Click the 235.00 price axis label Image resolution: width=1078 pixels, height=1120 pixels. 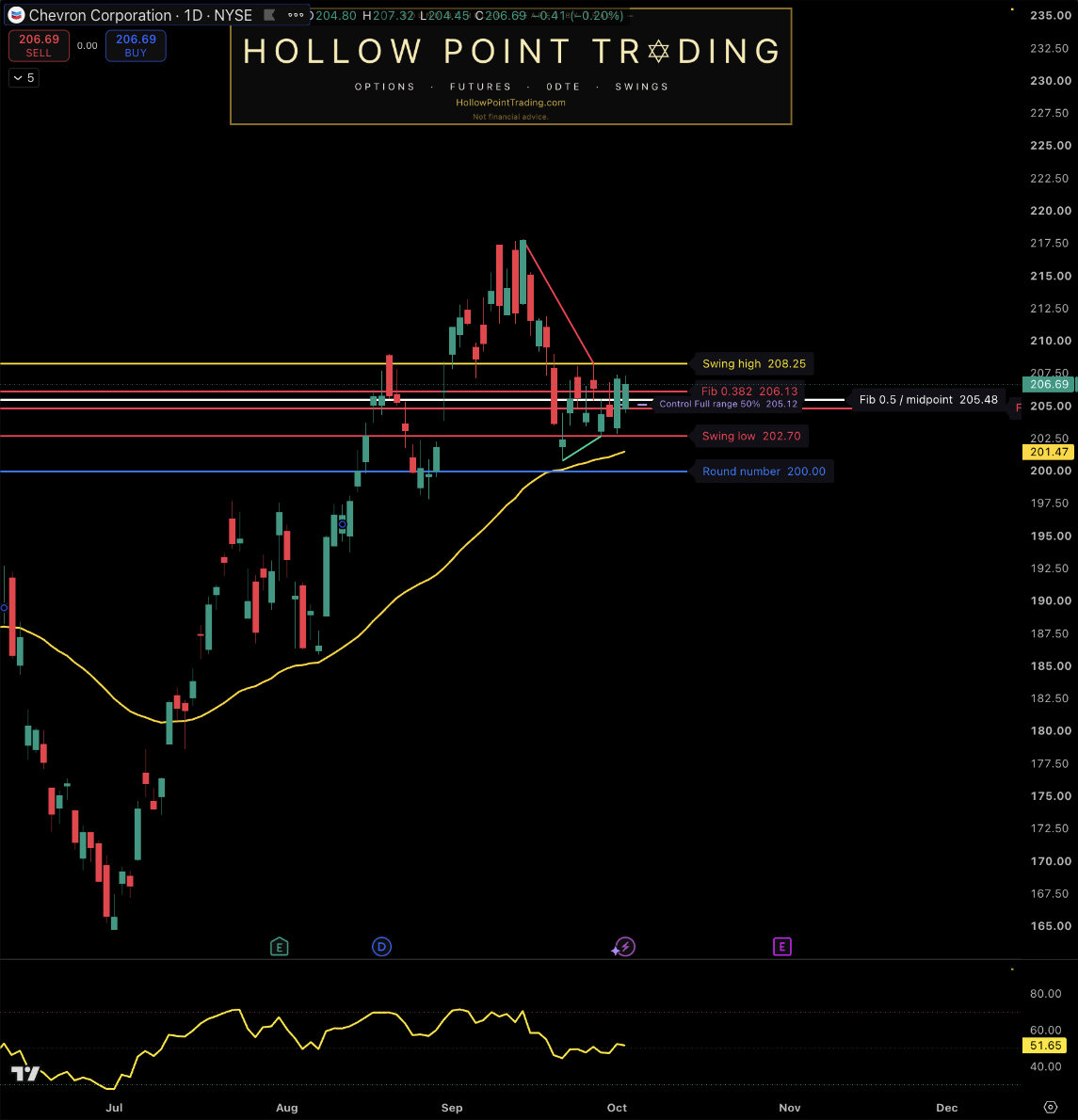(1050, 16)
